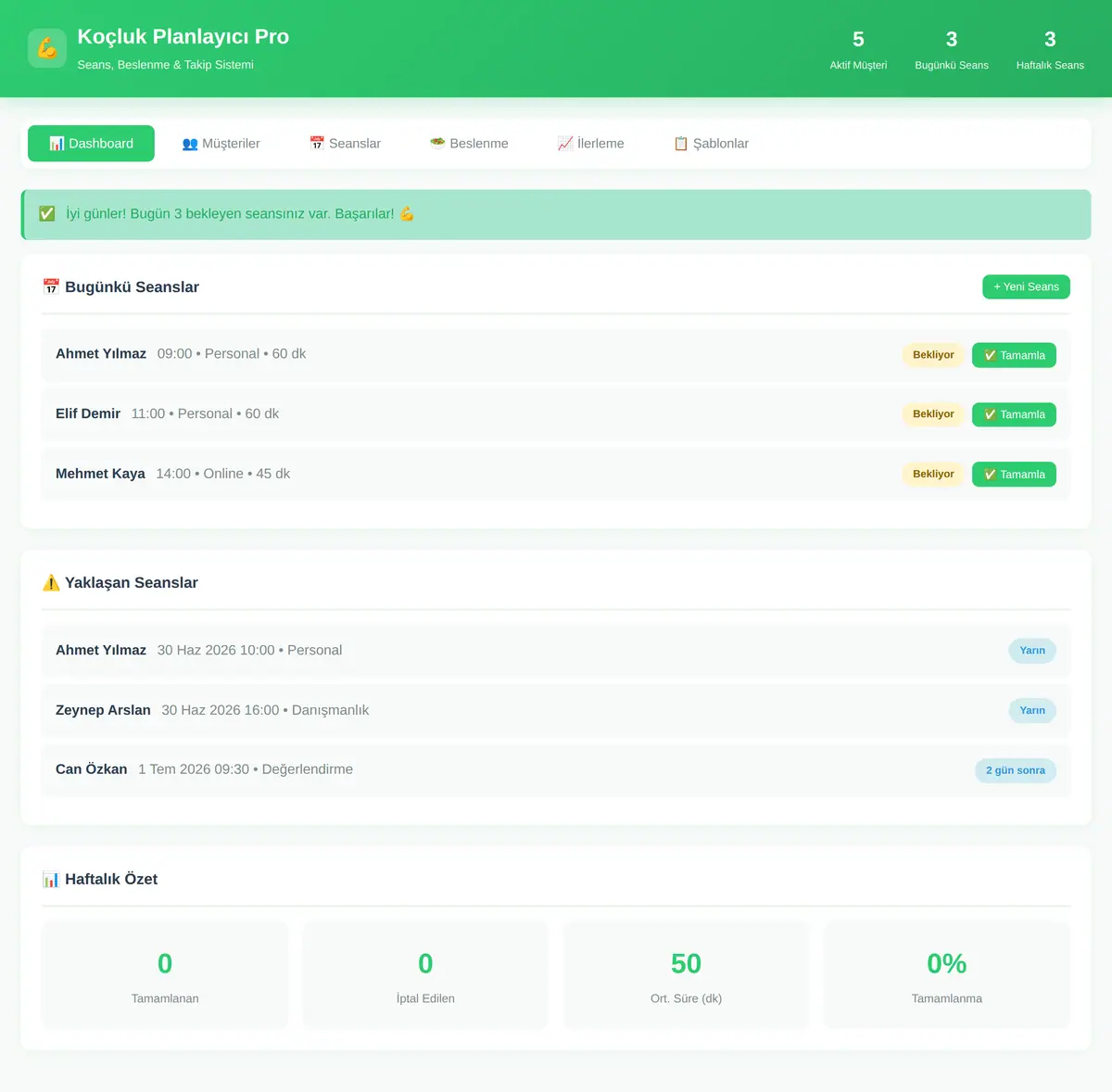Click the name Mehmet Kaya
Viewport: 1112px width, 1092px height.
tap(100, 474)
